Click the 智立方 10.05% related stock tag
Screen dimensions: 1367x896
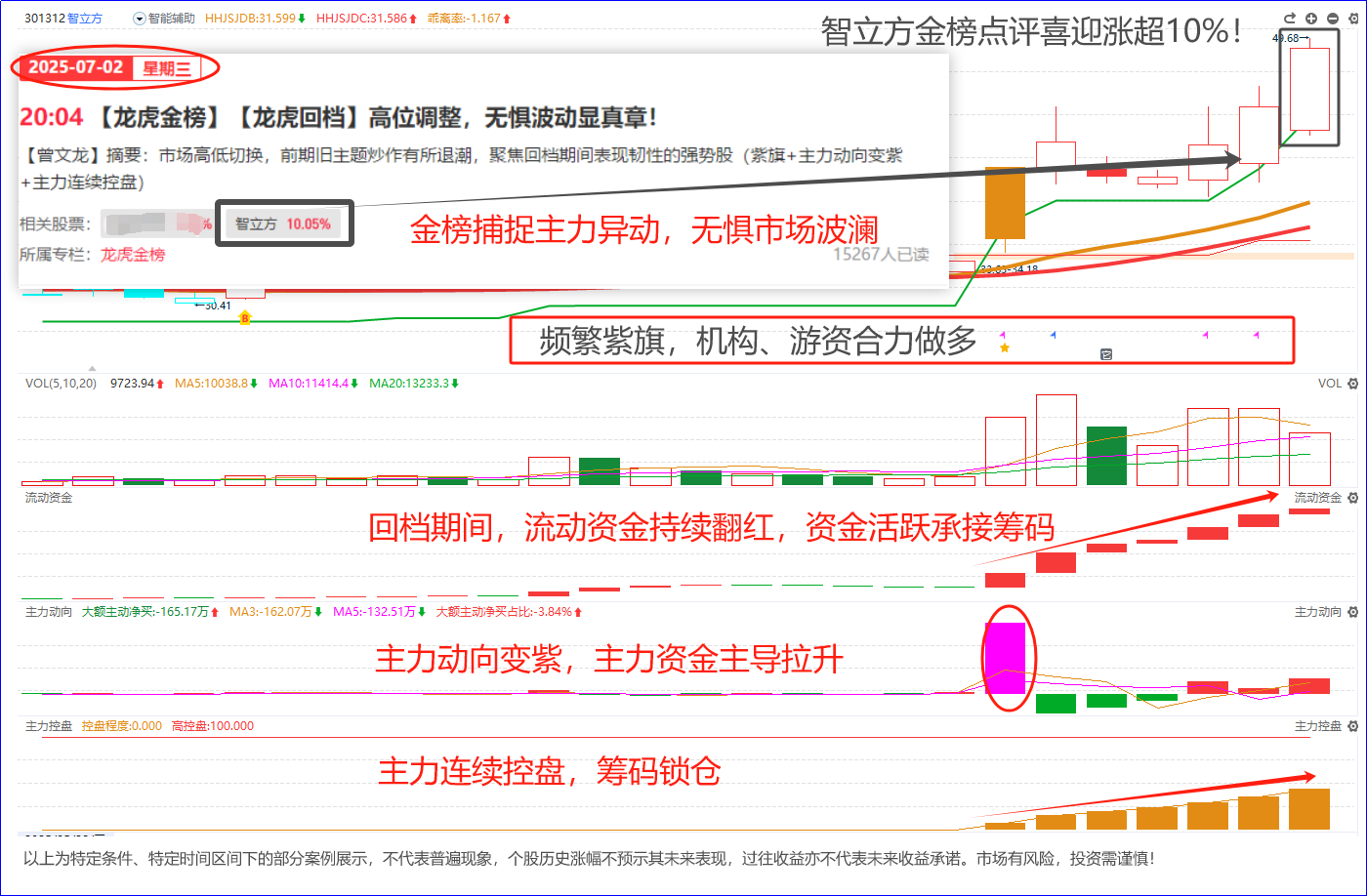coord(283,224)
